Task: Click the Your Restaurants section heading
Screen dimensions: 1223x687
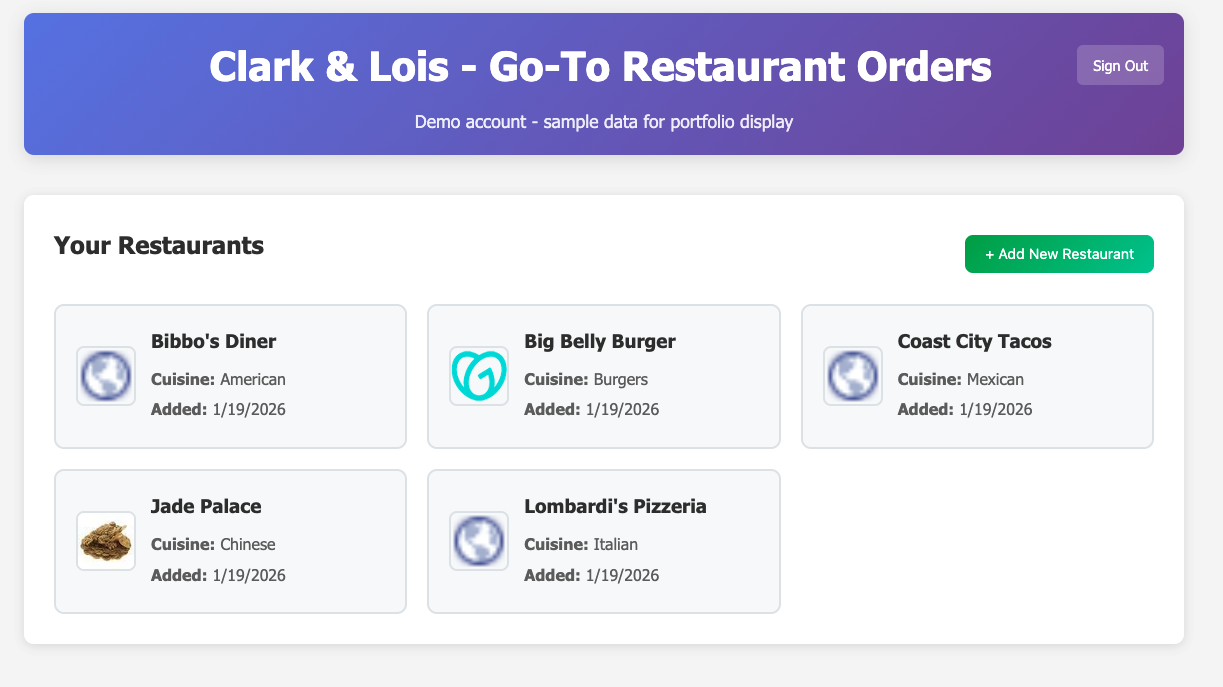Action: pyautogui.click(x=159, y=245)
